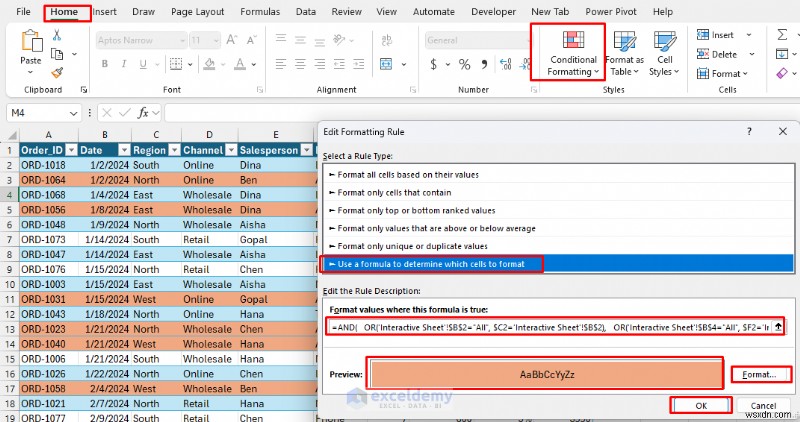The image size is (800, 422).
Task: Align text left in cell
Action: [281, 64]
